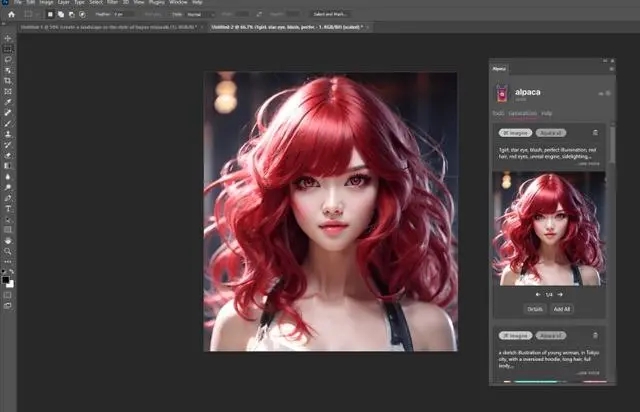
Task: Click the Home icon in options bar
Action: click(x=11, y=14)
